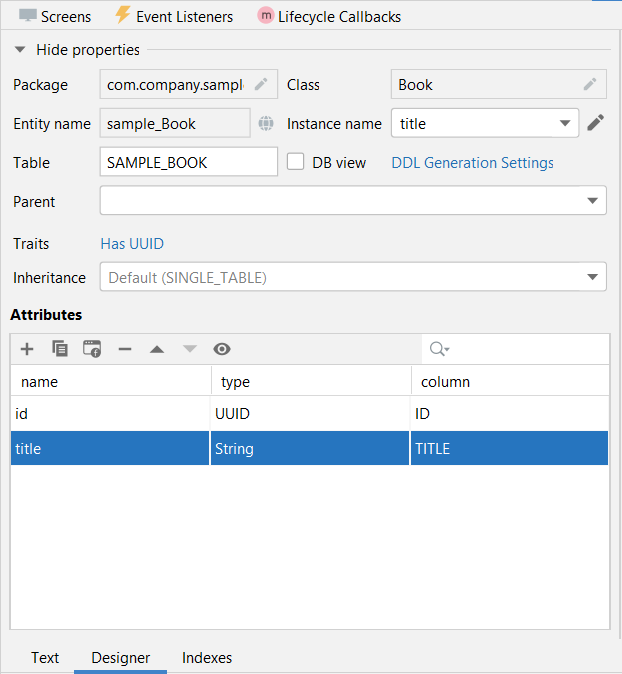622x674 pixels.
Task: Click the Event Listeners lightning icon
Action: (x=123, y=14)
